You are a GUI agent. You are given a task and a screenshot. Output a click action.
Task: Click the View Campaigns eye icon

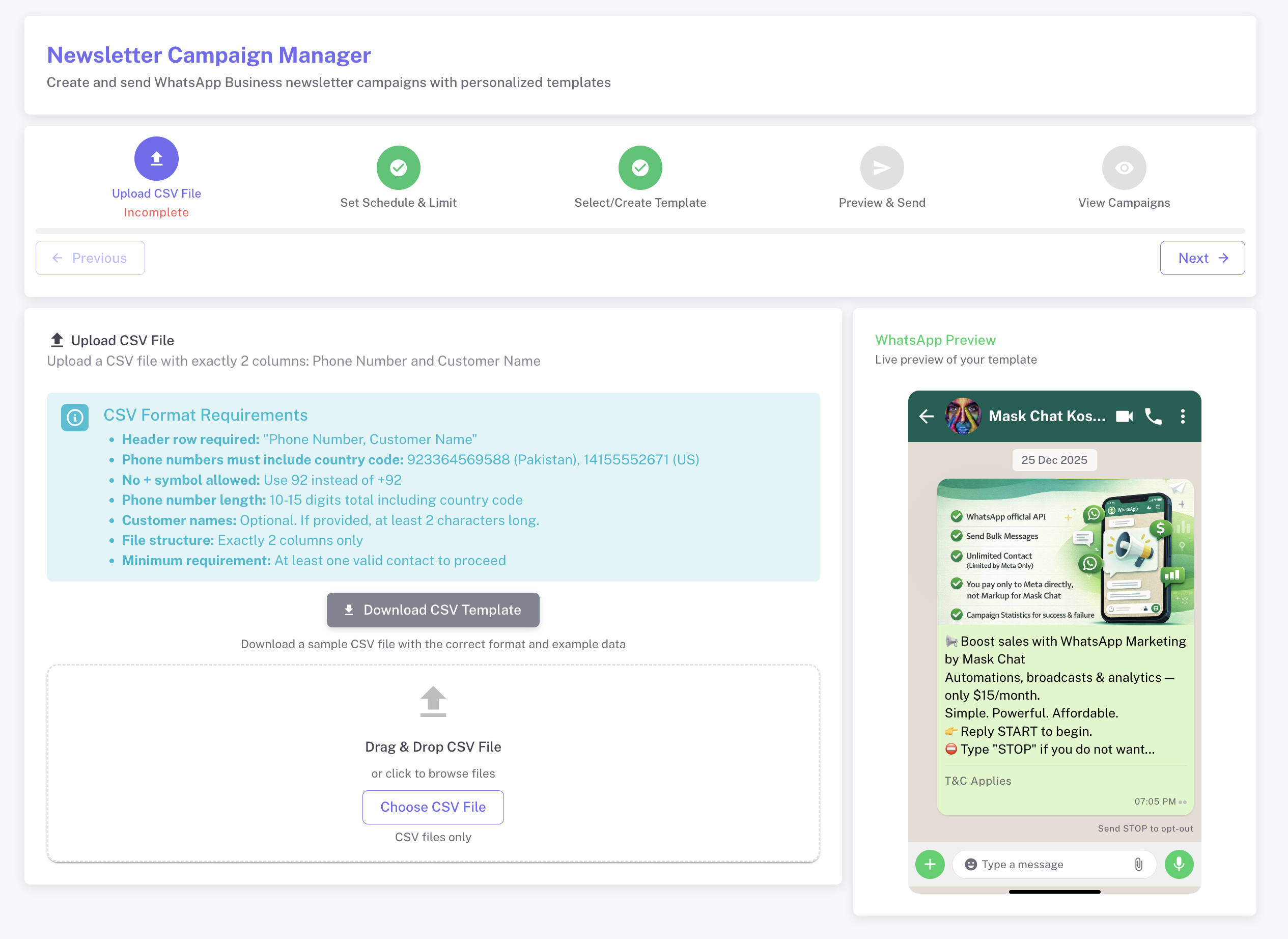point(1123,168)
